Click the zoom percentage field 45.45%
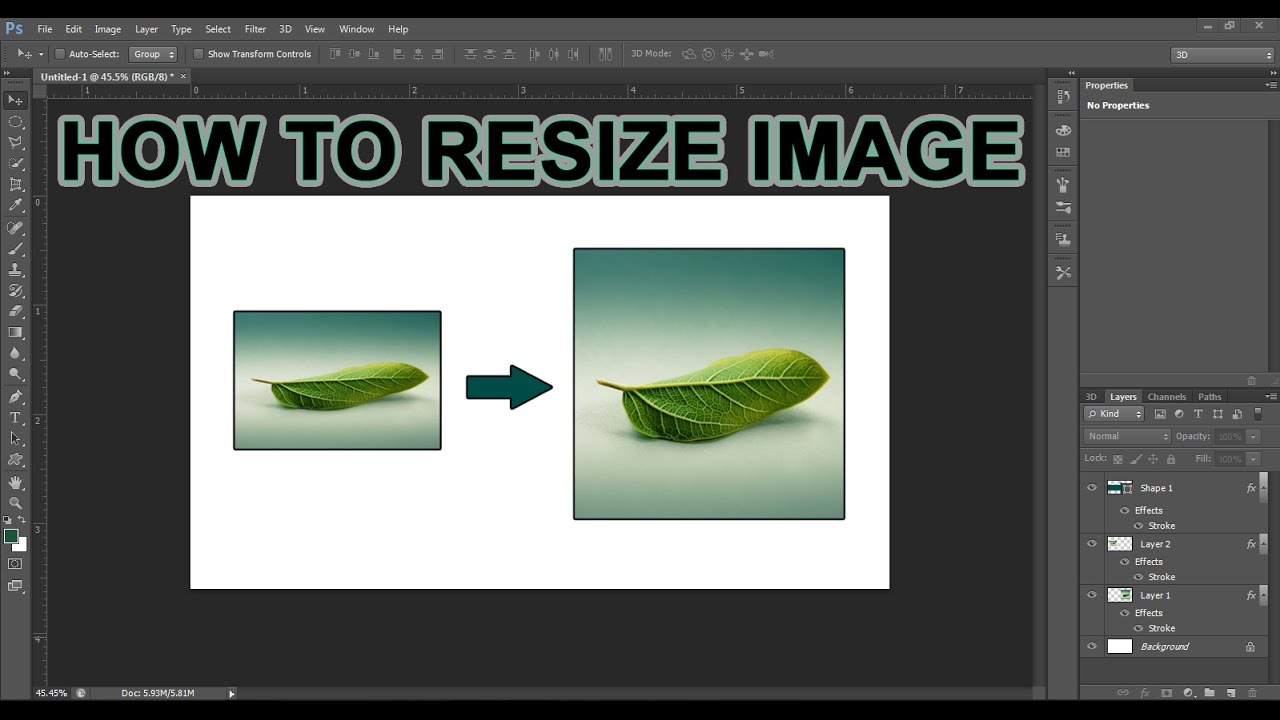Viewport: 1280px width, 720px height. pyautogui.click(x=52, y=693)
